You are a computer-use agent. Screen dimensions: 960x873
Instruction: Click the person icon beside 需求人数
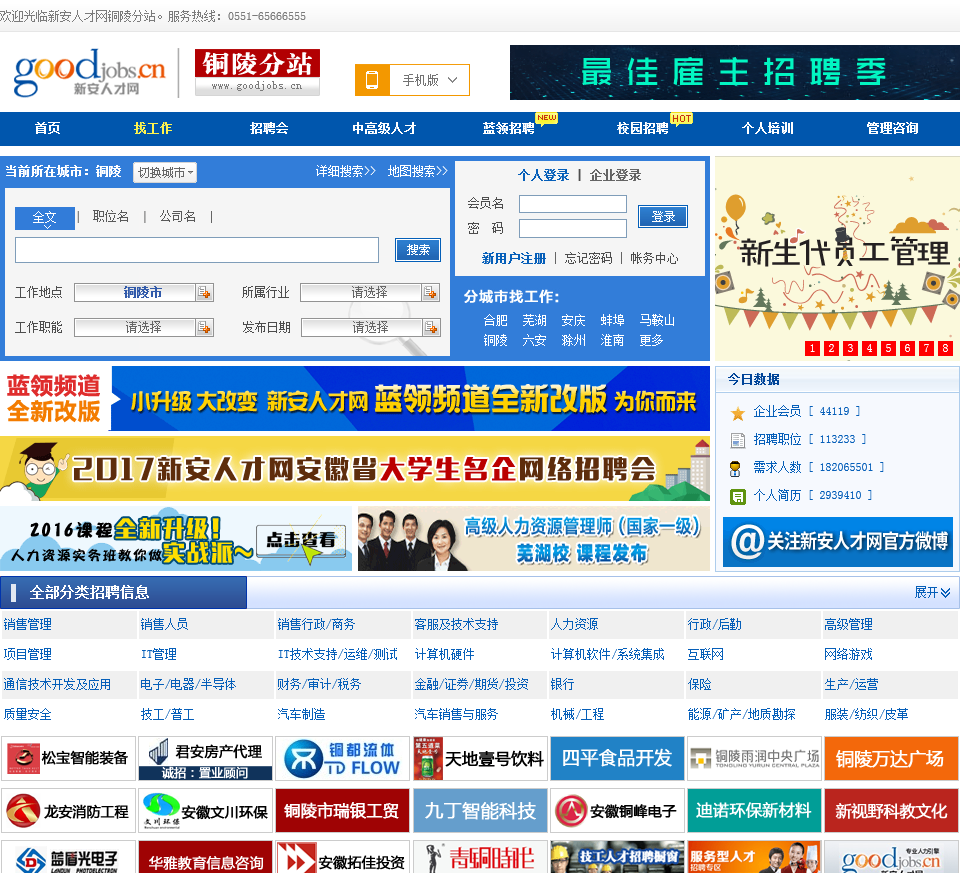point(735,469)
